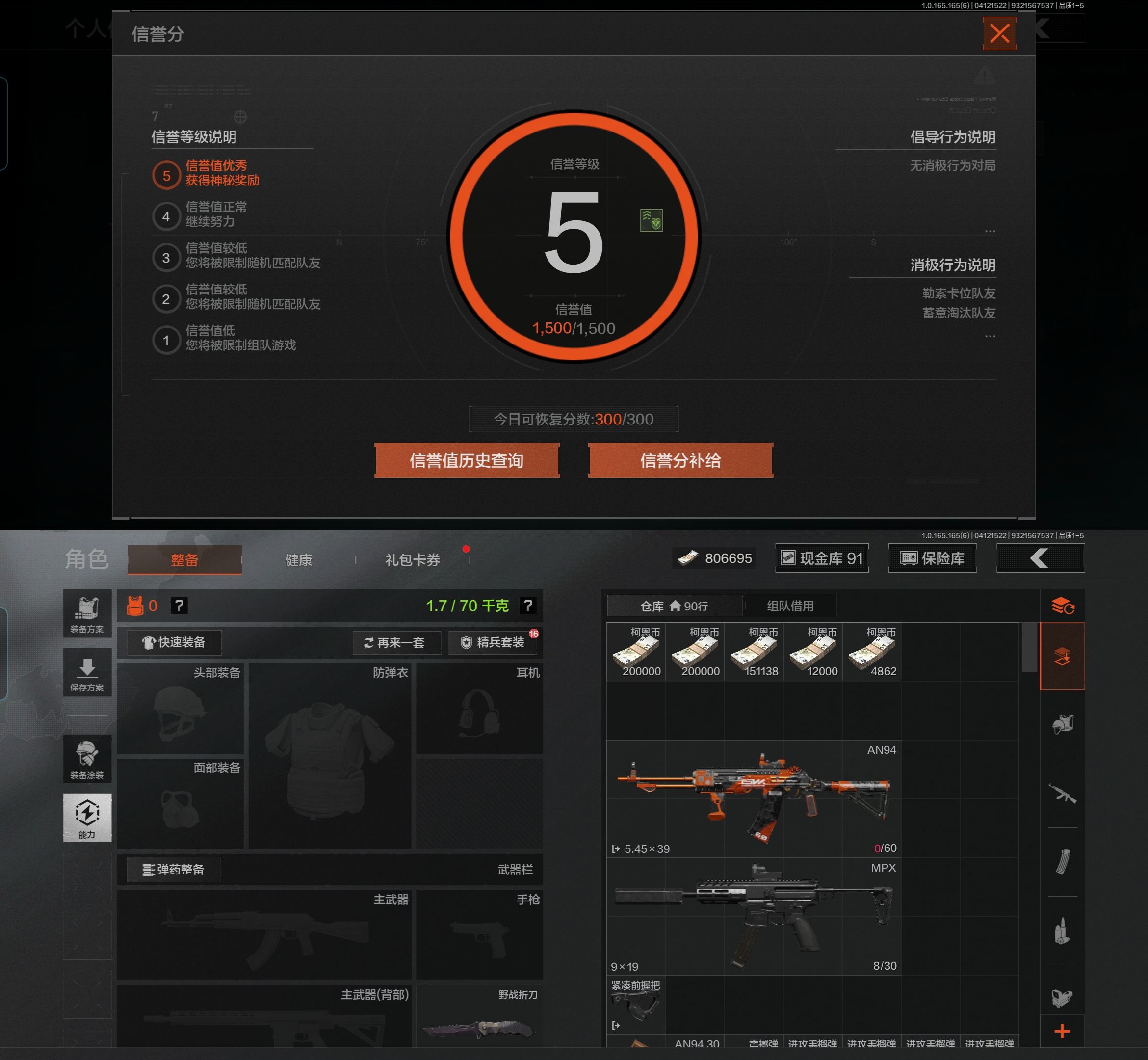
Task: Switch to the 组队借用 tab
Action: tap(790, 606)
